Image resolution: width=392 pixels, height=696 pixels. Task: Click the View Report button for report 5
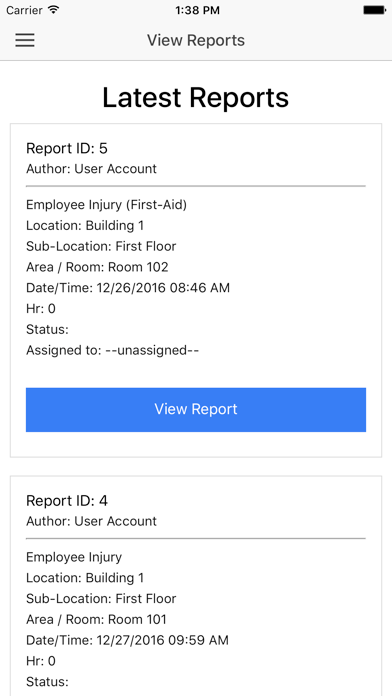click(x=196, y=410)
